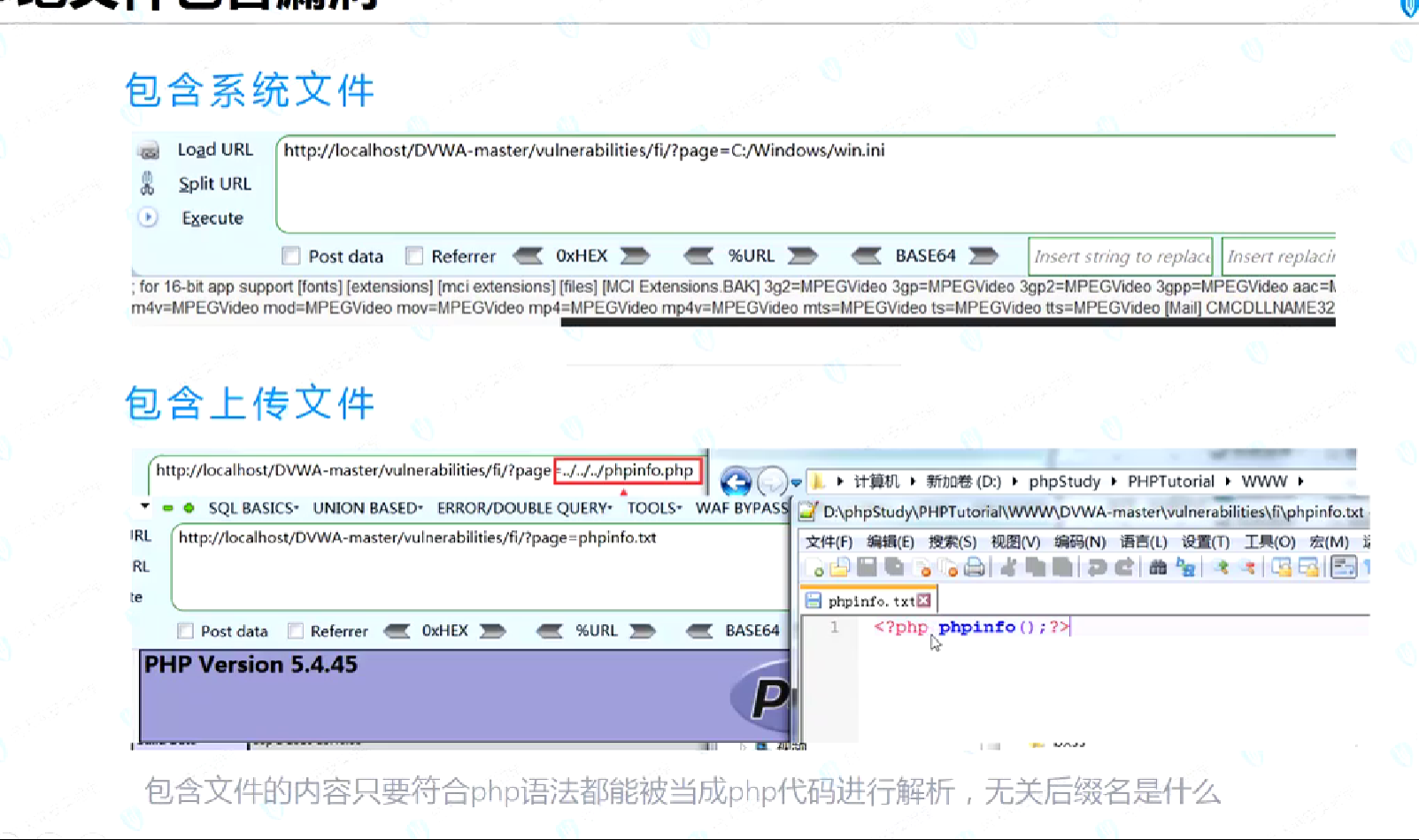Open the 编辑(E) menu in Notepad++
The height and width of the screenshot is (840, 1419).
pyautogui.click(x=891, y=542)
